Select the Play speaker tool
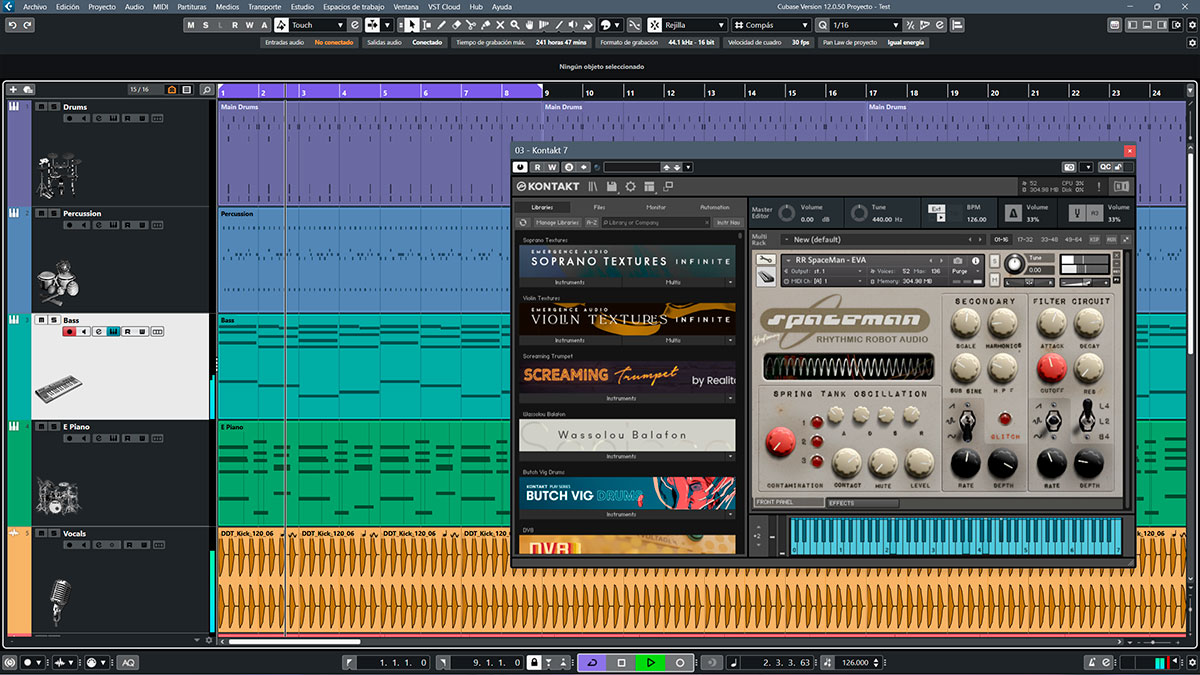 pyautogui.click(x=573, y=25)
